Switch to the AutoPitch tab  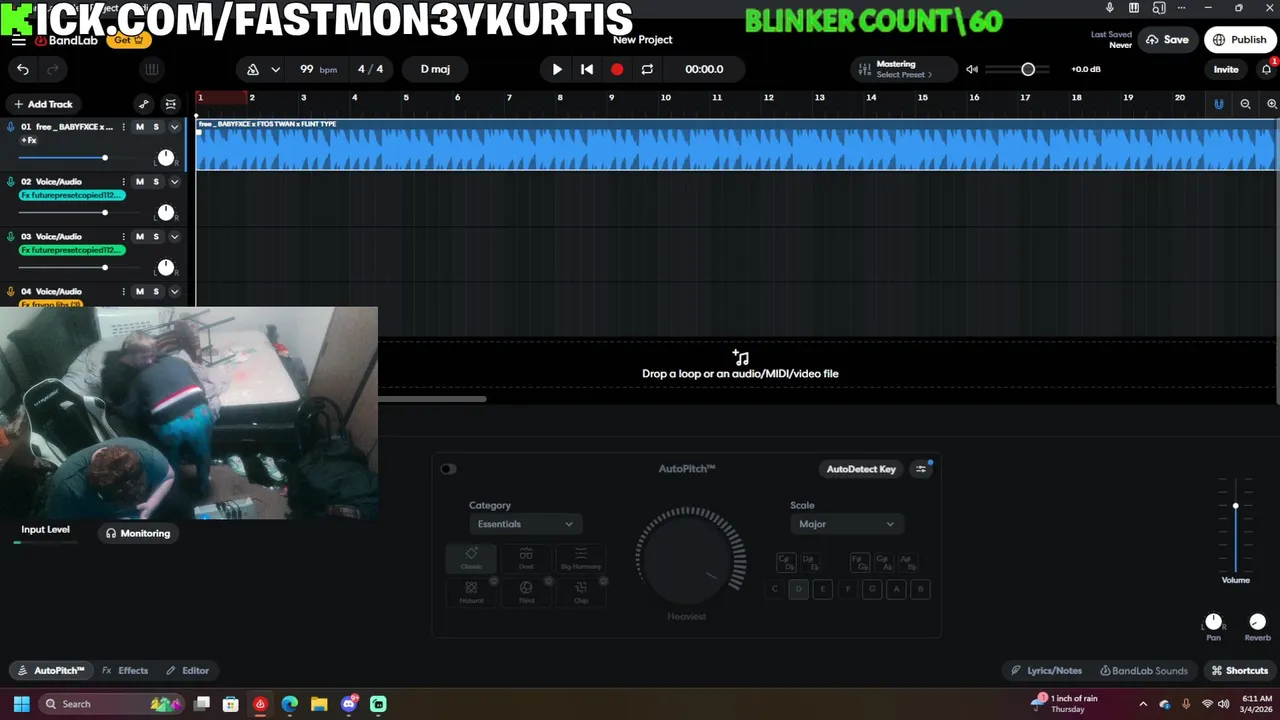point(51,671)
